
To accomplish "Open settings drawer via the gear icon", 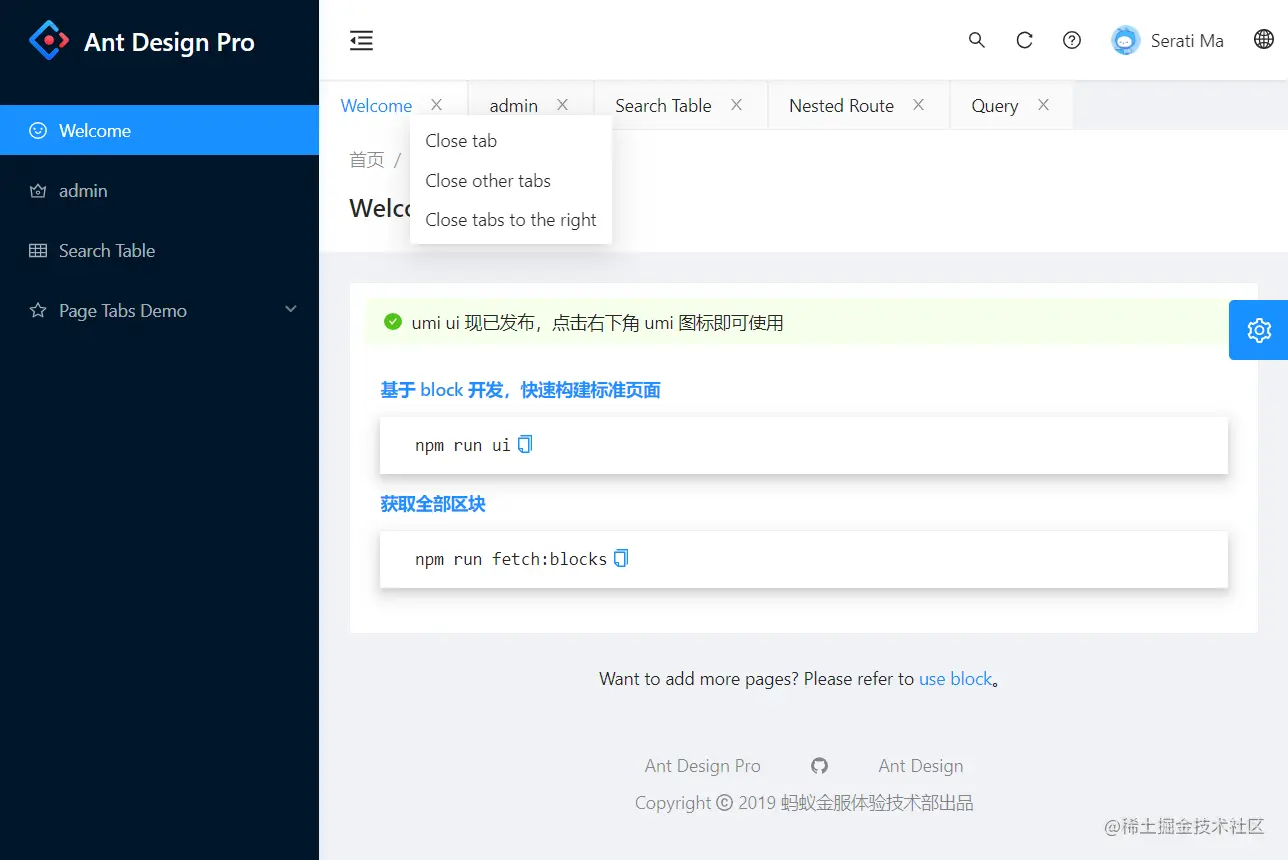I will pos(1259,330).
